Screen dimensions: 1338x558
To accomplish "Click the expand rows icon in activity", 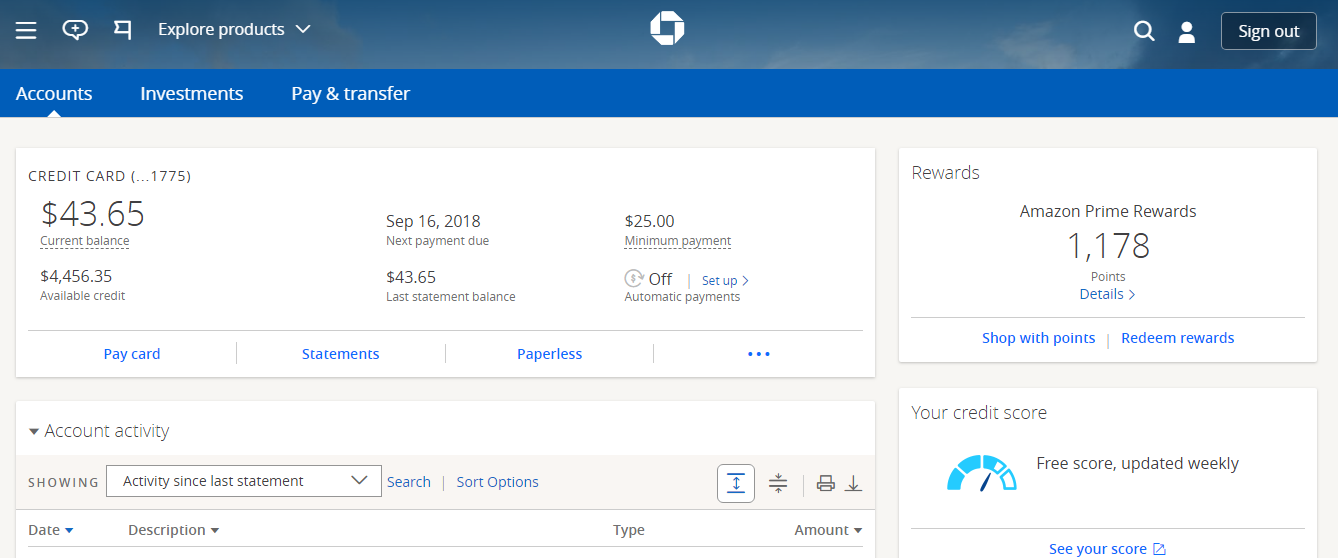I will tap(736, 483).
